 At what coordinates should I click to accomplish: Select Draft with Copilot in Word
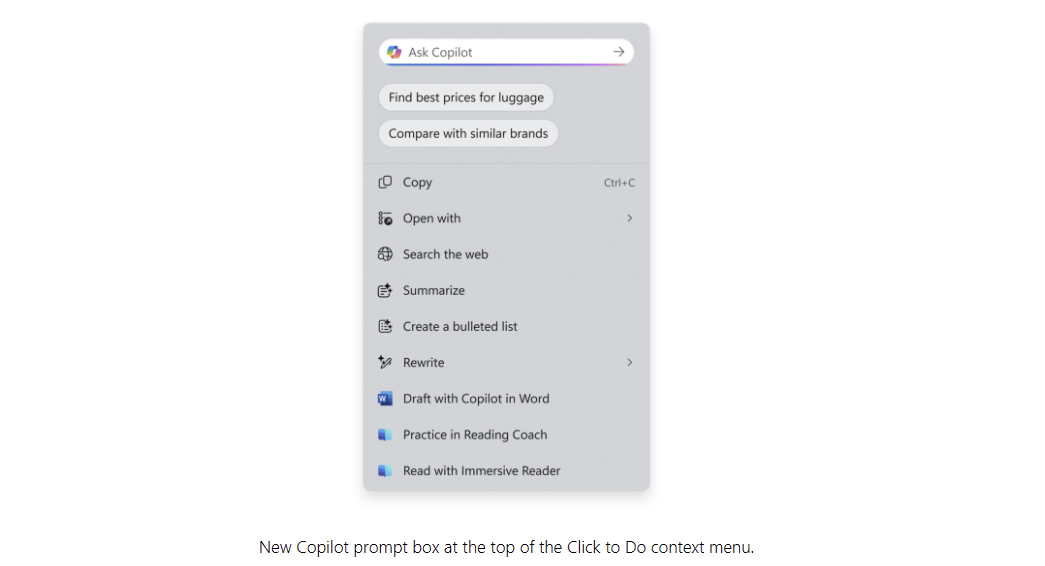pyautogui.click(x=507, y=399)
